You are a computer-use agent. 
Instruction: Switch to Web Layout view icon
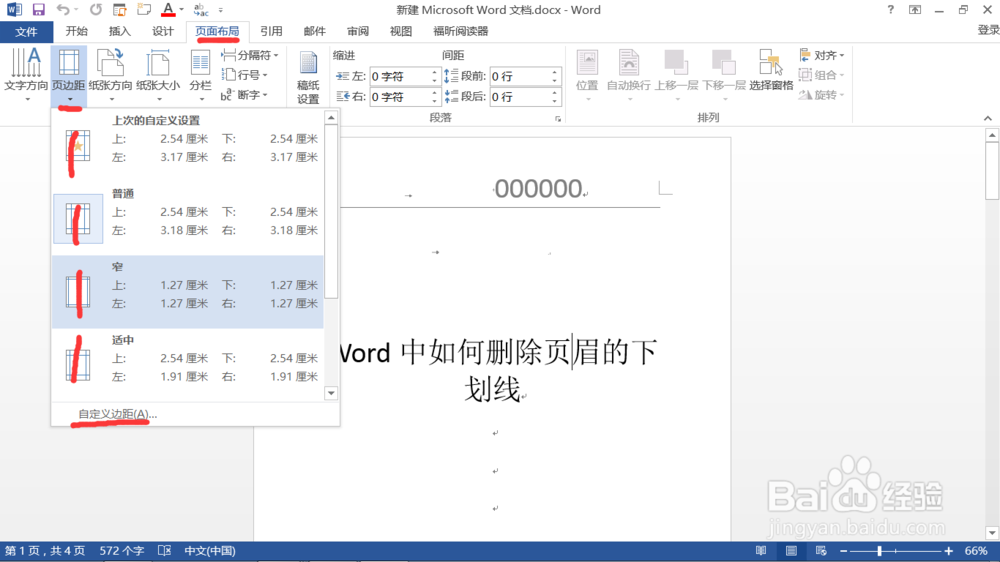(x=821, y=551)
